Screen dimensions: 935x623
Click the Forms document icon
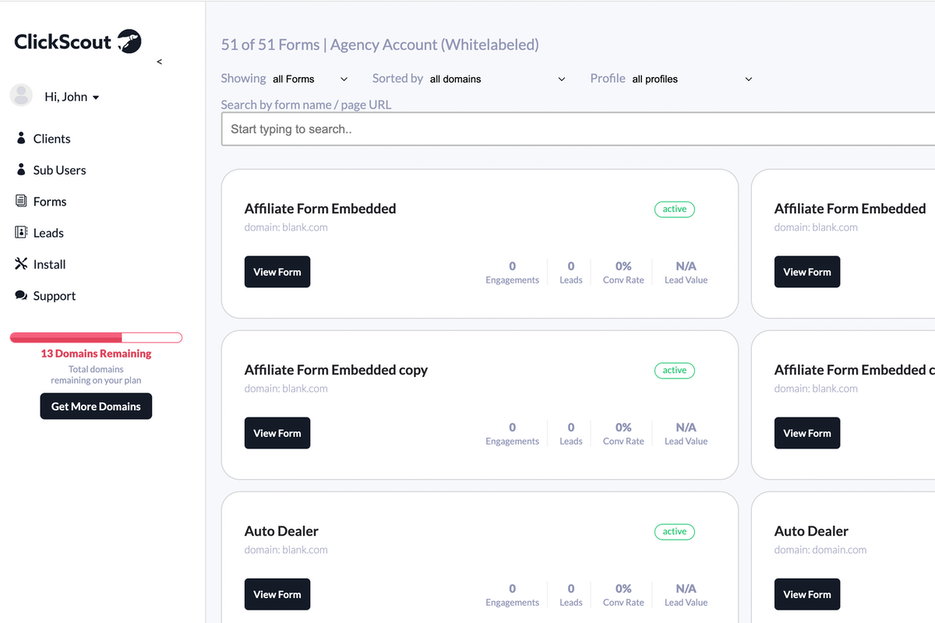pyautogui.click(x=21, y=201)
